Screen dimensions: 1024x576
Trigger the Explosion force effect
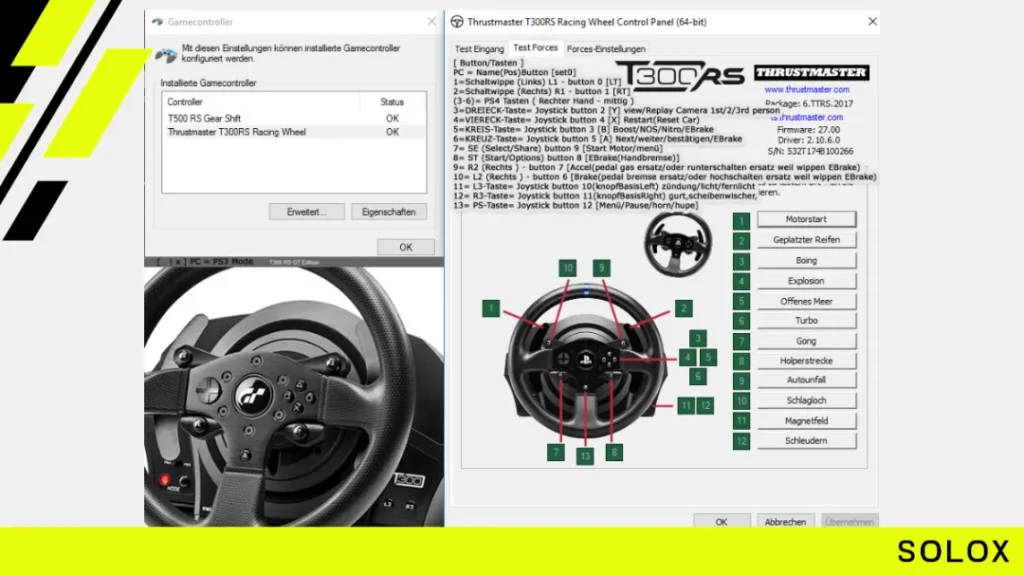tap(806, 281)
